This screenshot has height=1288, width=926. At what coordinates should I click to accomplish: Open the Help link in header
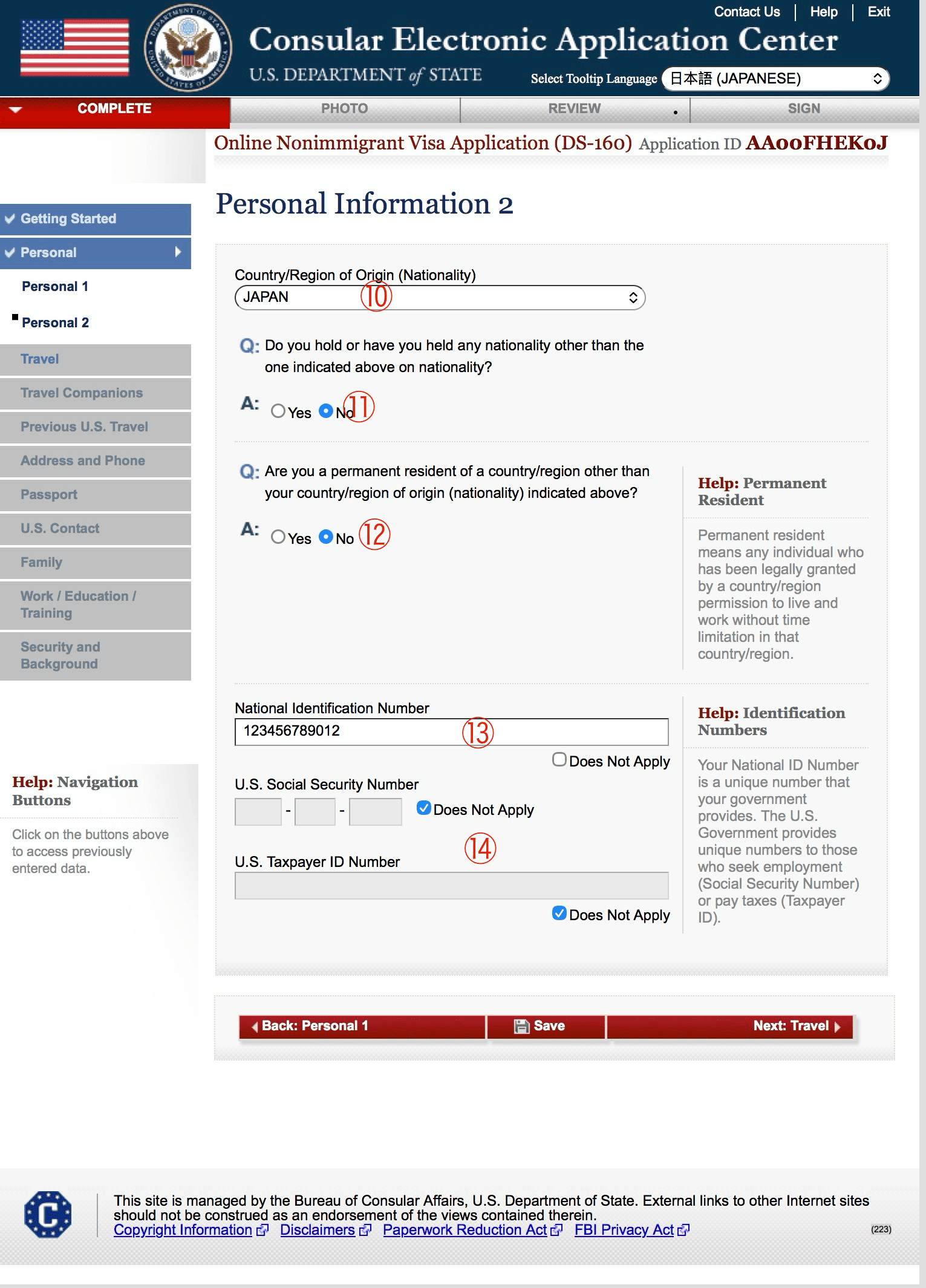pyautogui.click(x=824, y=12)
